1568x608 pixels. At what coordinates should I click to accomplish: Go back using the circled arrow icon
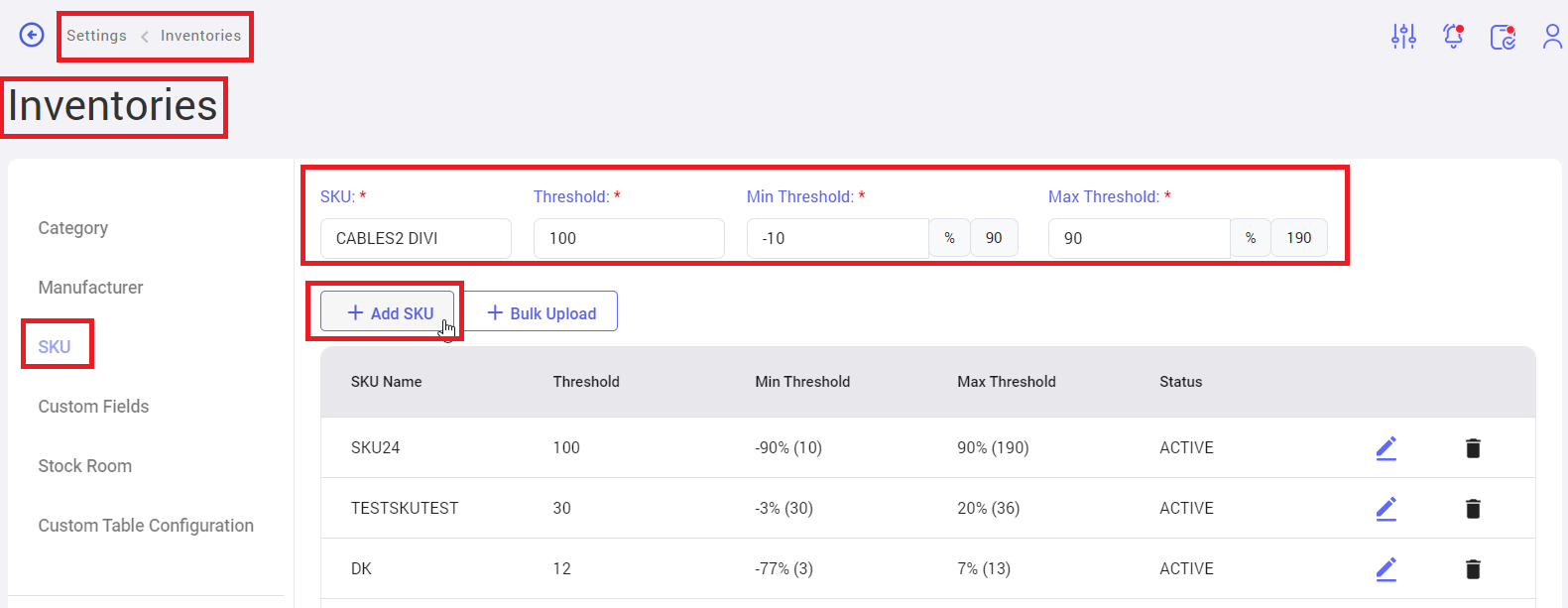(x=32, y=35)
